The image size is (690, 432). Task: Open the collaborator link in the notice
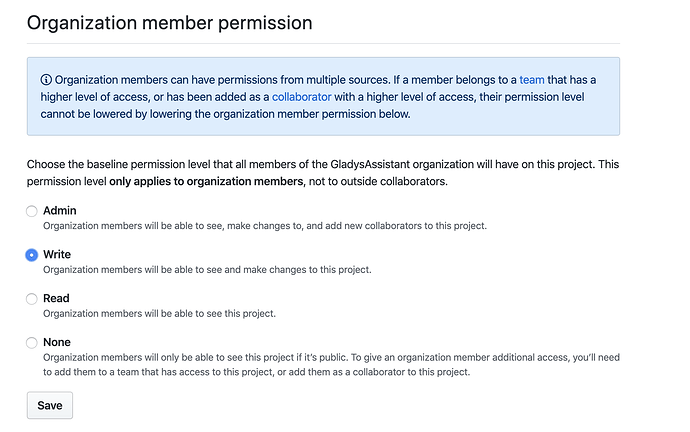point(301,97)
